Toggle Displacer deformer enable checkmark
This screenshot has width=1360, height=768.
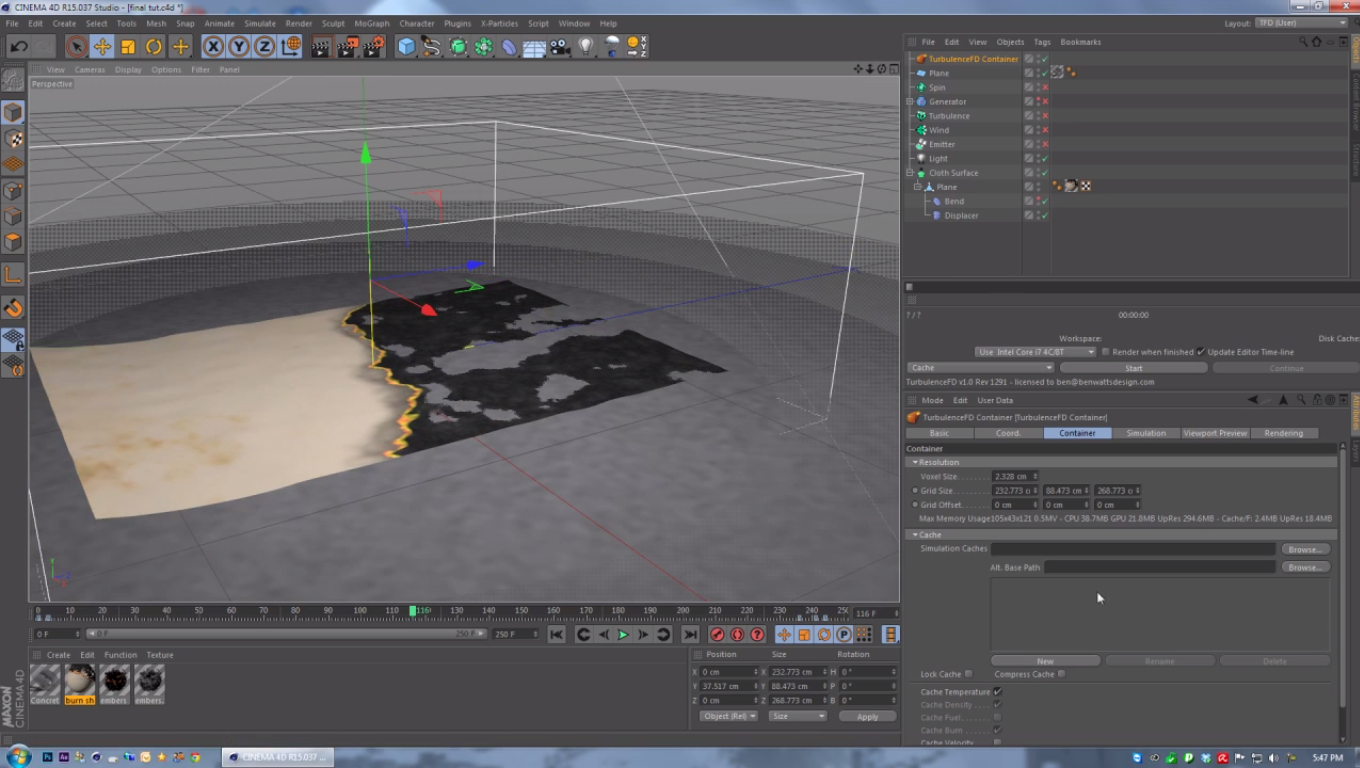pos(1045,216)
